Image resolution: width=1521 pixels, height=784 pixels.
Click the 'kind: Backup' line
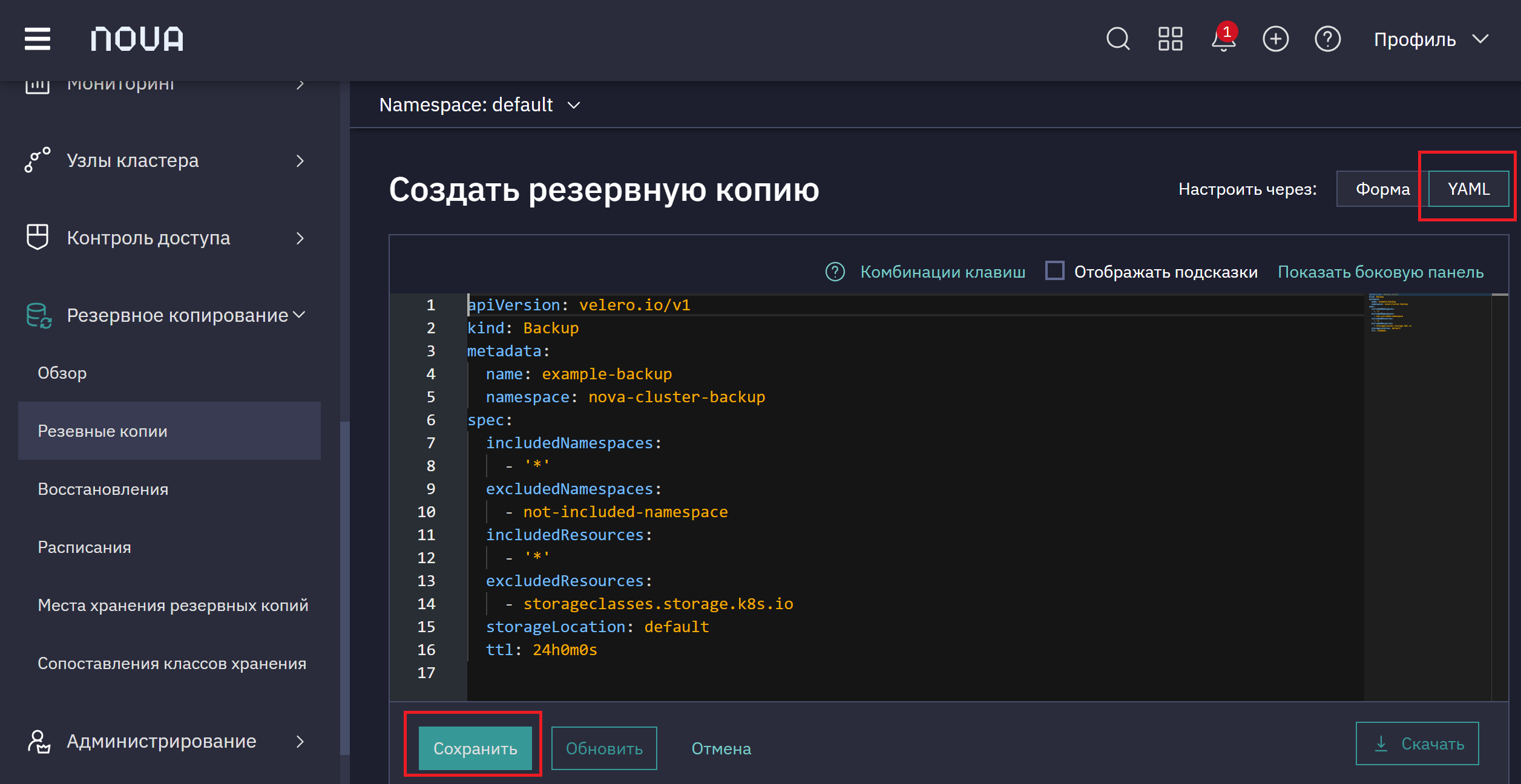(523, 328)
